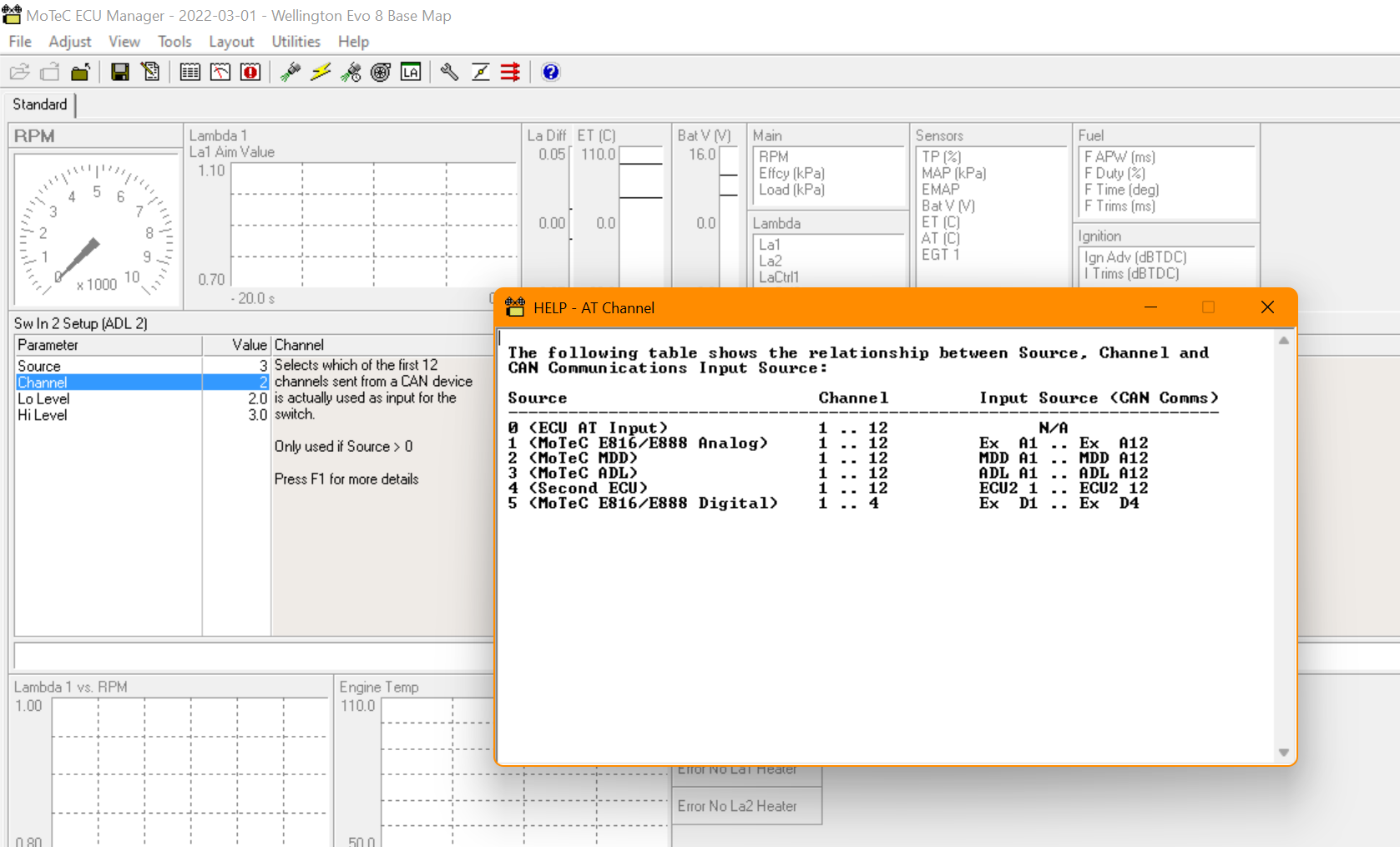Click EGT 1 in Sensors panel
Viewport: 1400px width, 847px height.
(940, 255)
